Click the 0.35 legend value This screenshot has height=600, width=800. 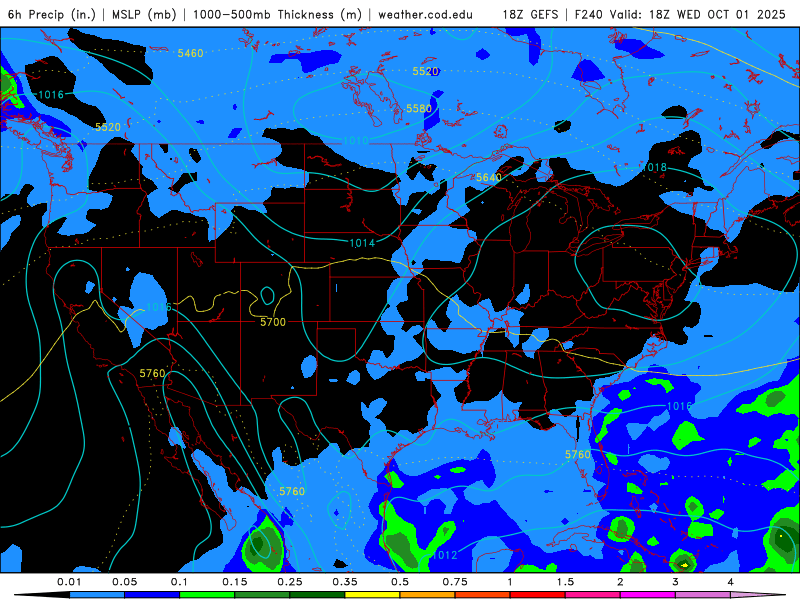pos(345,582)
